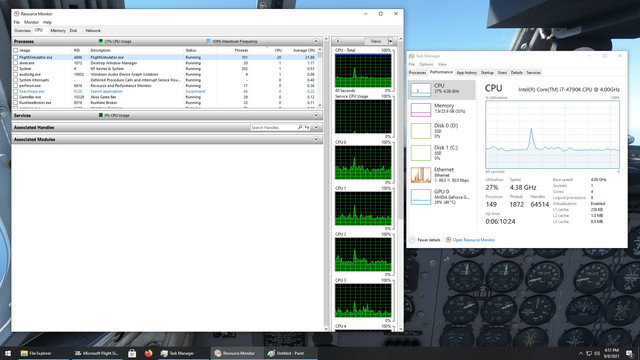
Task: Open the Windows Start menu
Action: coord(7,353)
